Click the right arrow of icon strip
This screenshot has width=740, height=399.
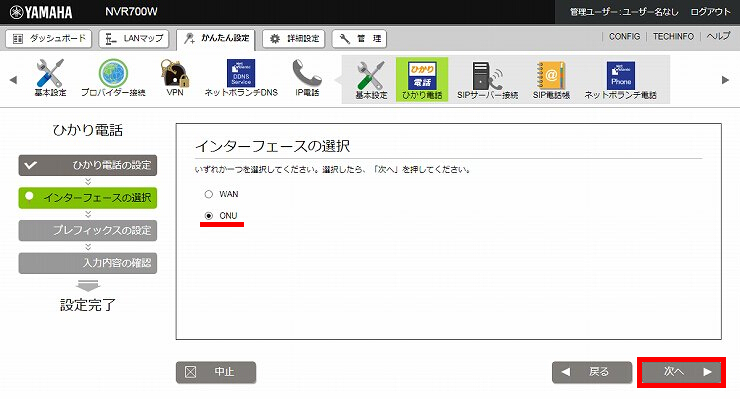tap(725, 80)
